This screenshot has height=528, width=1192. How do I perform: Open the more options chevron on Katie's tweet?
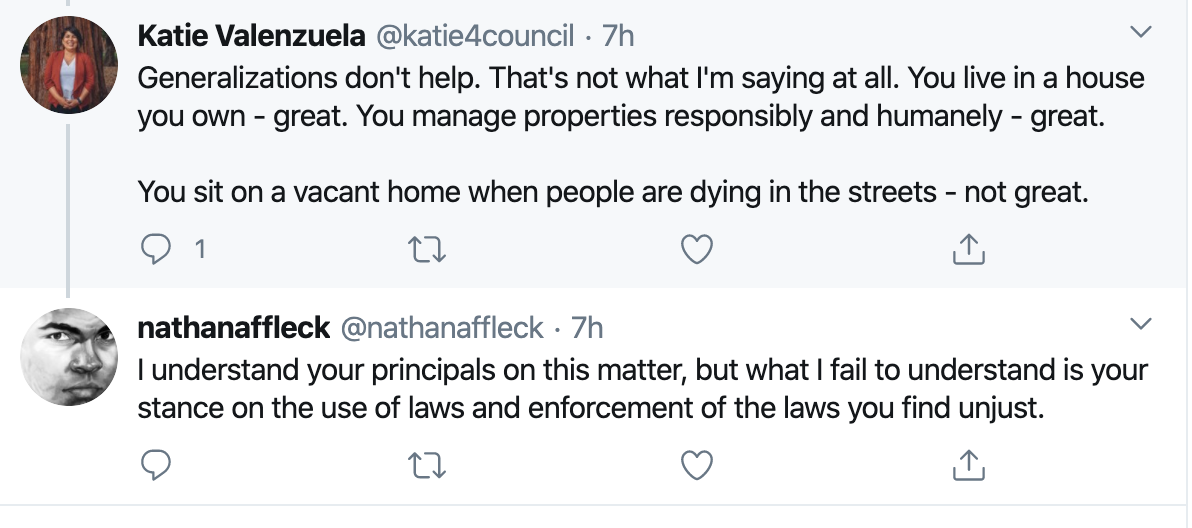[x=1140, y=34]
